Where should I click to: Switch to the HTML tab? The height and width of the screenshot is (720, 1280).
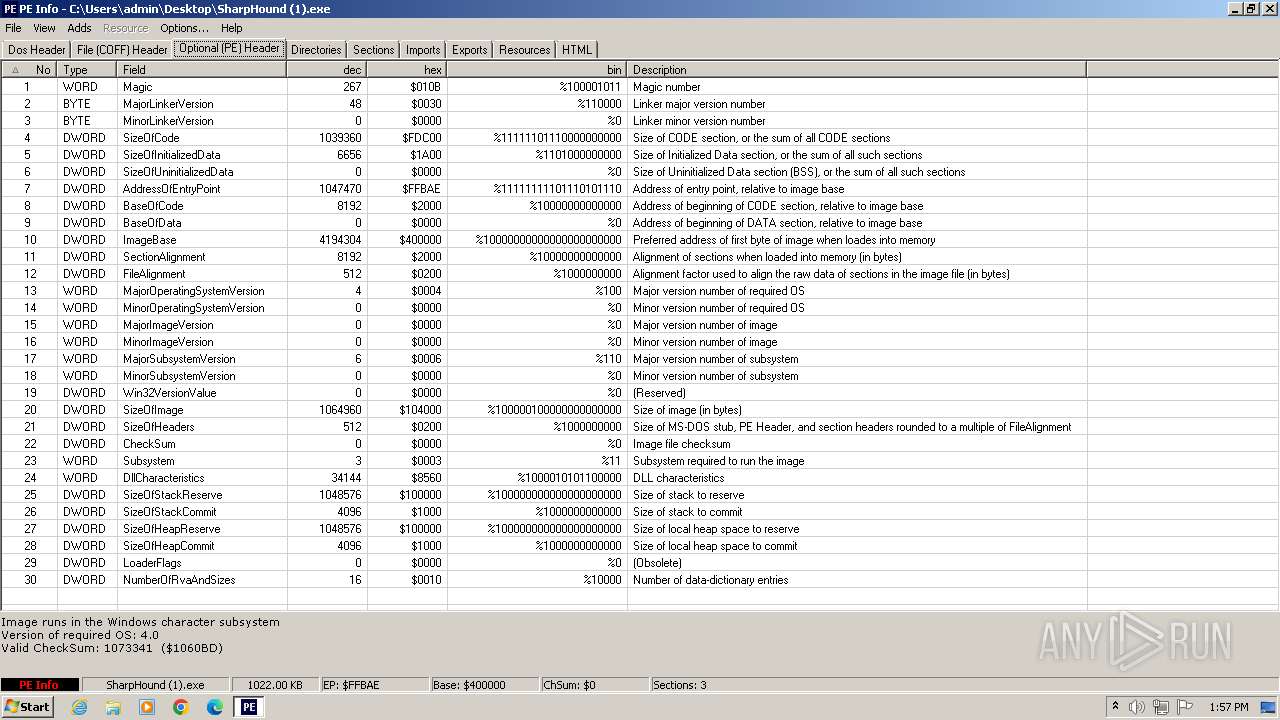tap(577, 49)
